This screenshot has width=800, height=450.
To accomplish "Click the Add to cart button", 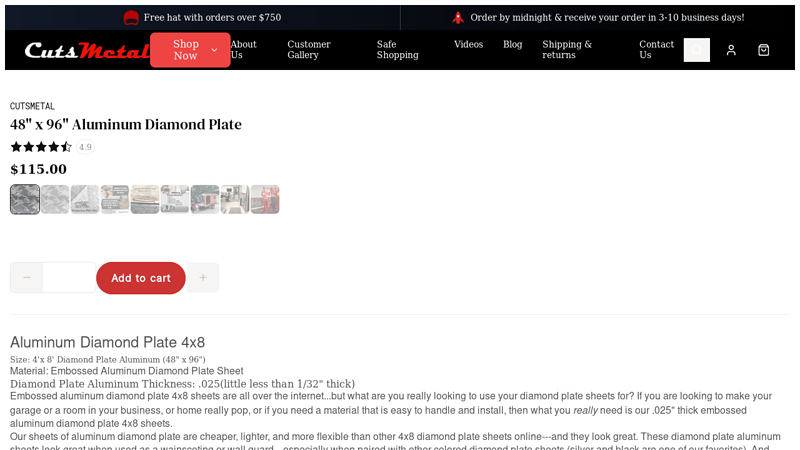I will point(141,278).
